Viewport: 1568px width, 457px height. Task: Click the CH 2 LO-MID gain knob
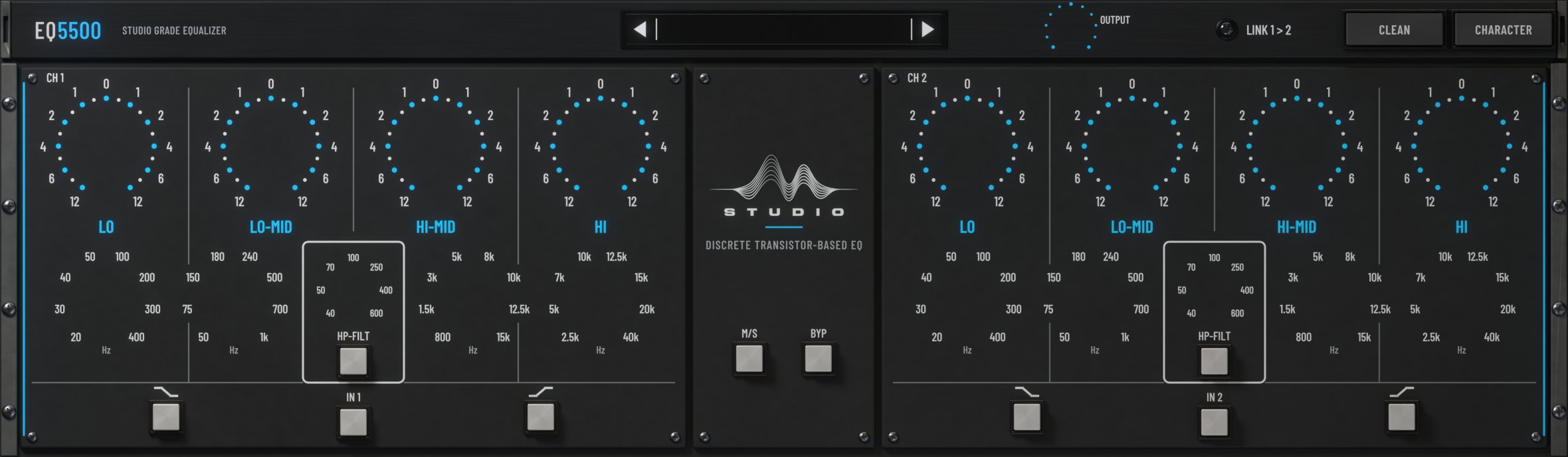[1132, 145]
